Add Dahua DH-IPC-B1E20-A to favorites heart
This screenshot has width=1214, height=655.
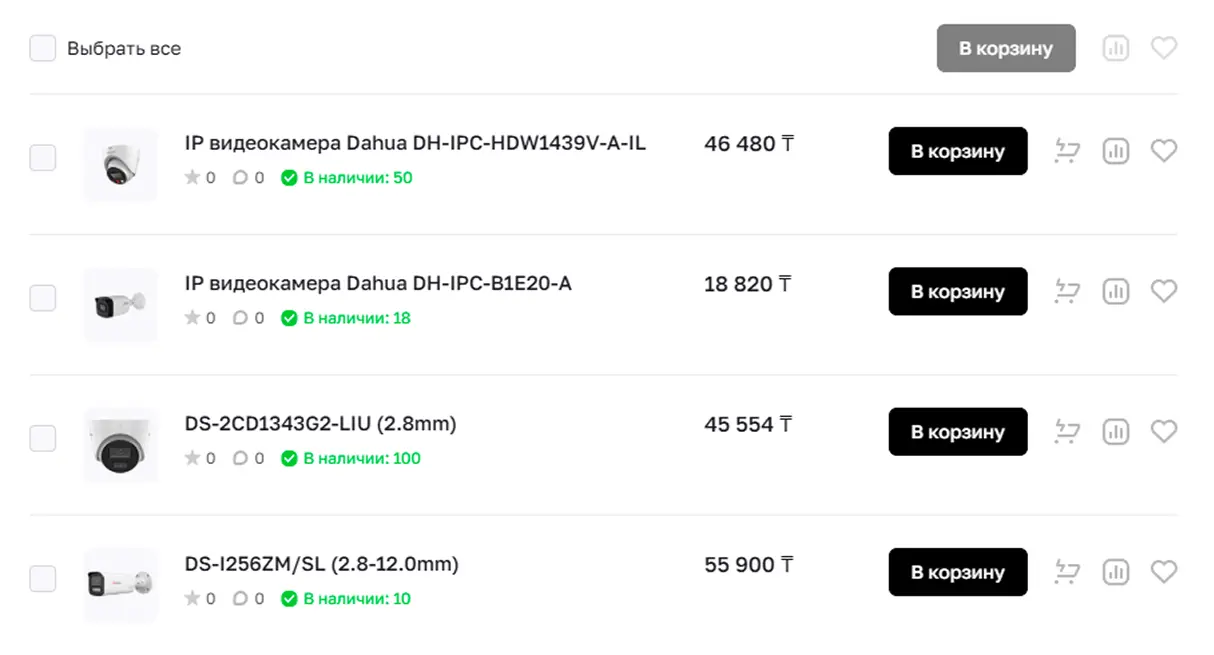click(1163, 291)
